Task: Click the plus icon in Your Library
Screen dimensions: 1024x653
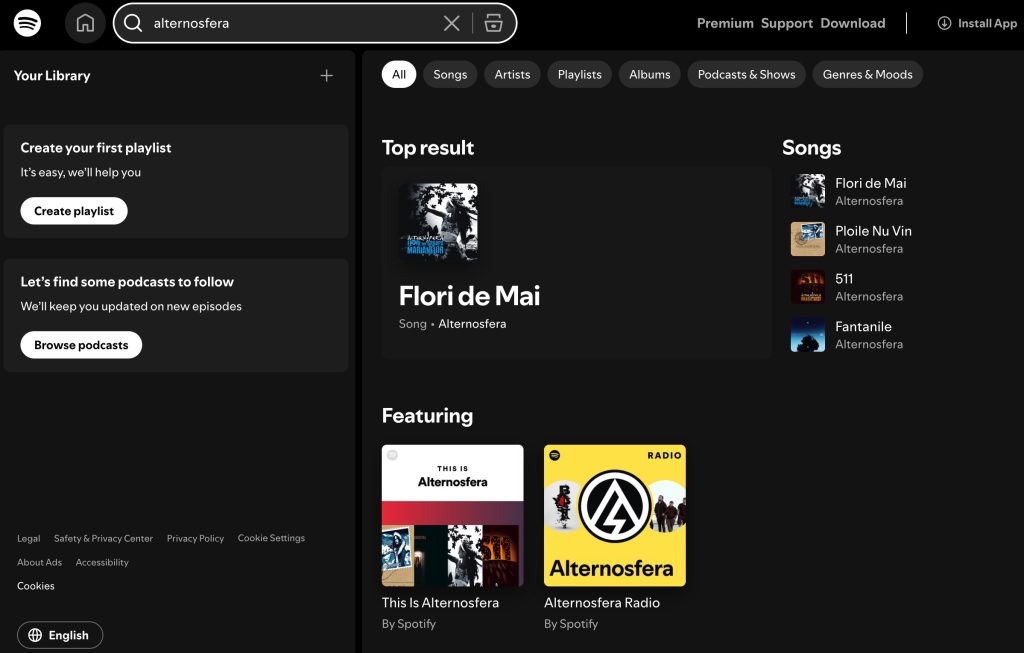Action: click(327, 76)
